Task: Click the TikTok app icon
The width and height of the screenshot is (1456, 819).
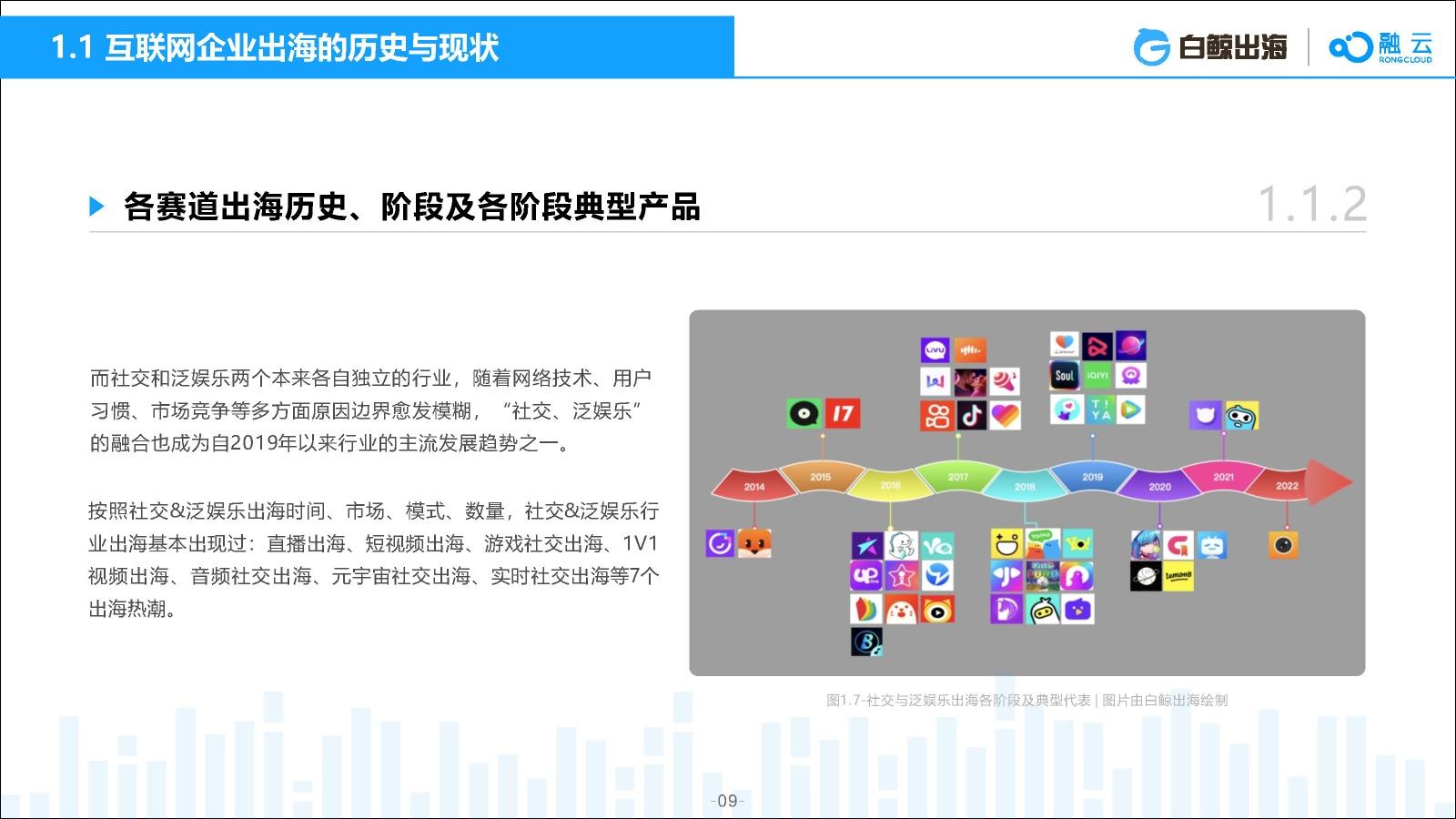Action: [x=971, y=415]
